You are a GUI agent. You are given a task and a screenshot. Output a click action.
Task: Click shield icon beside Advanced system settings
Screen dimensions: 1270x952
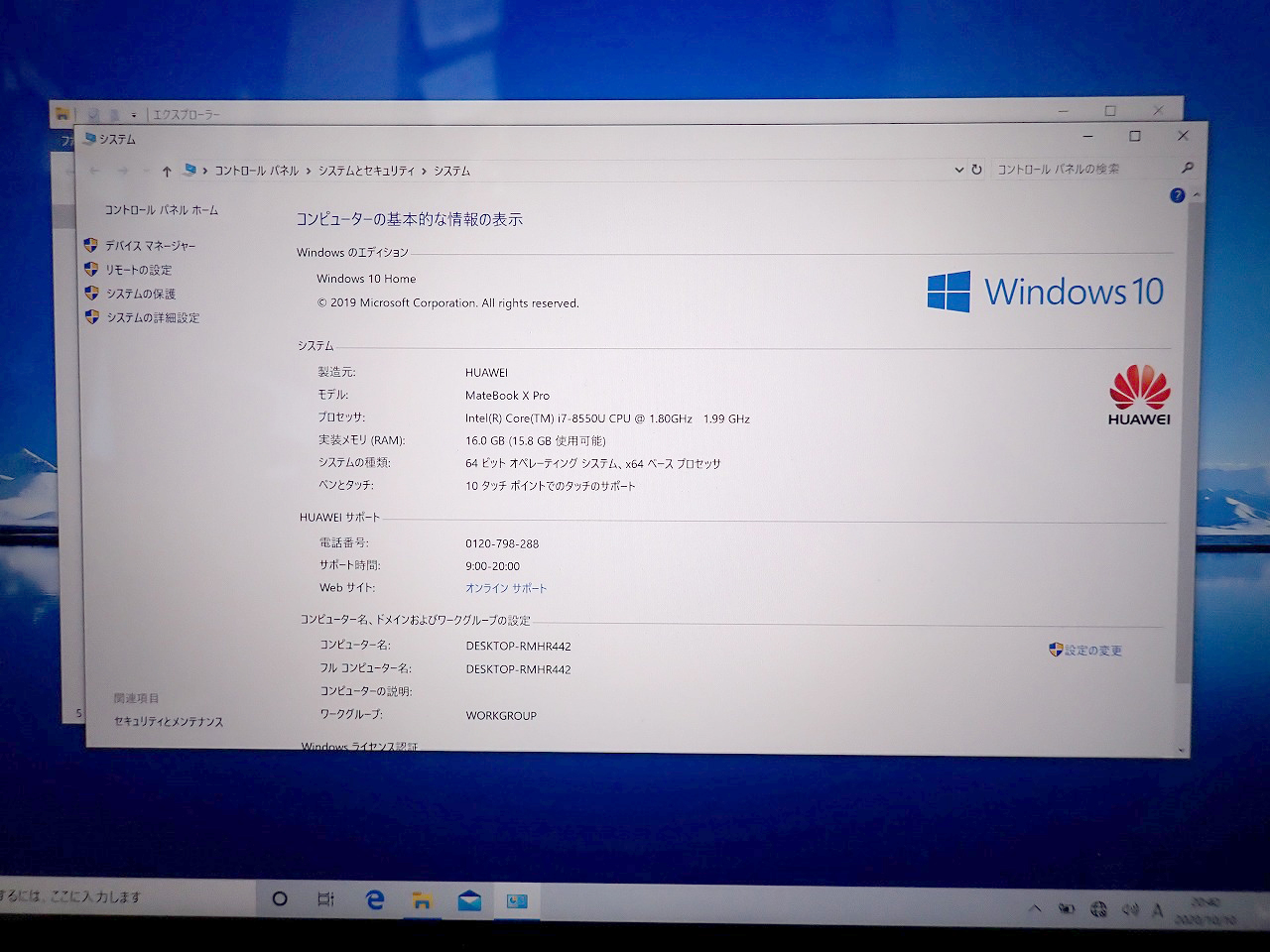pyautogui.click(x=92, y=316)
